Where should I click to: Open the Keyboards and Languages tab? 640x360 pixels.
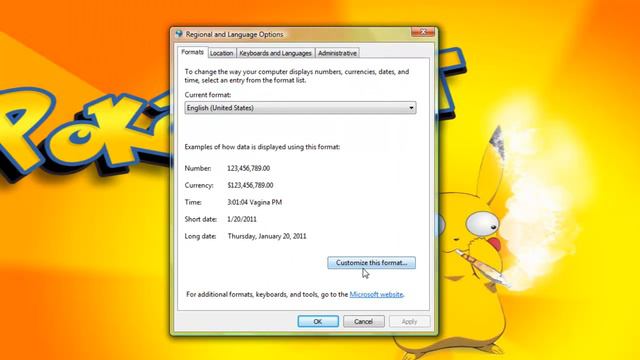pos(276,53)
